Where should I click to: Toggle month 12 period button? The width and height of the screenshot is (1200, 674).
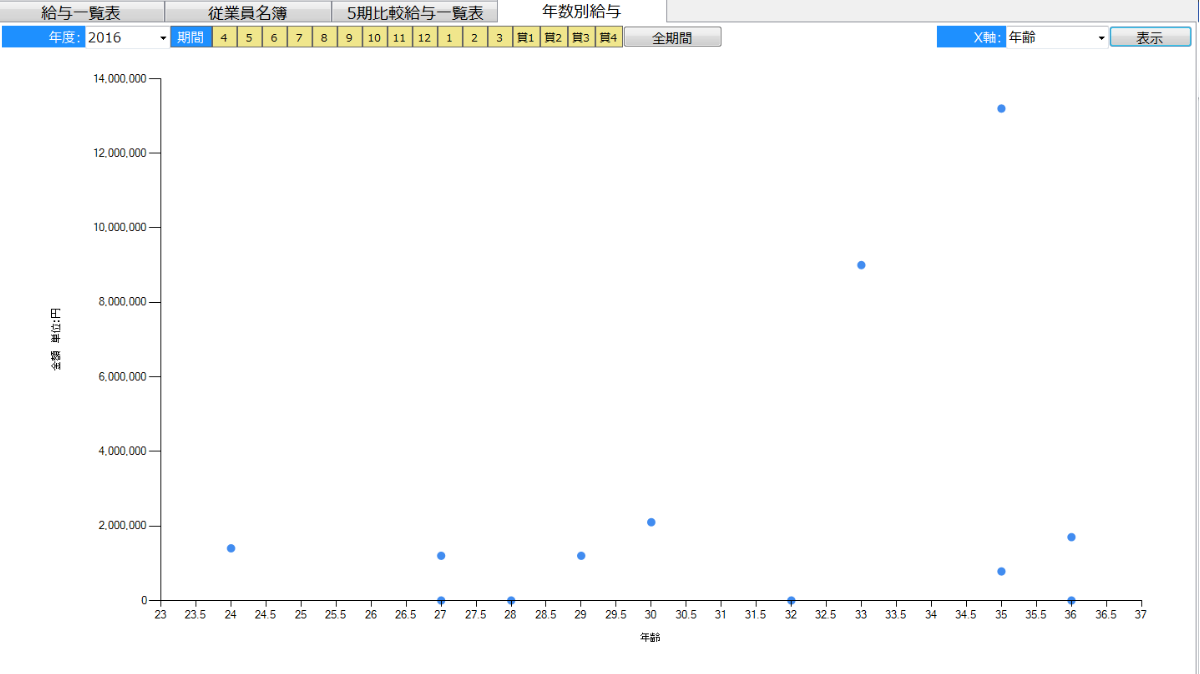(424, 38)
